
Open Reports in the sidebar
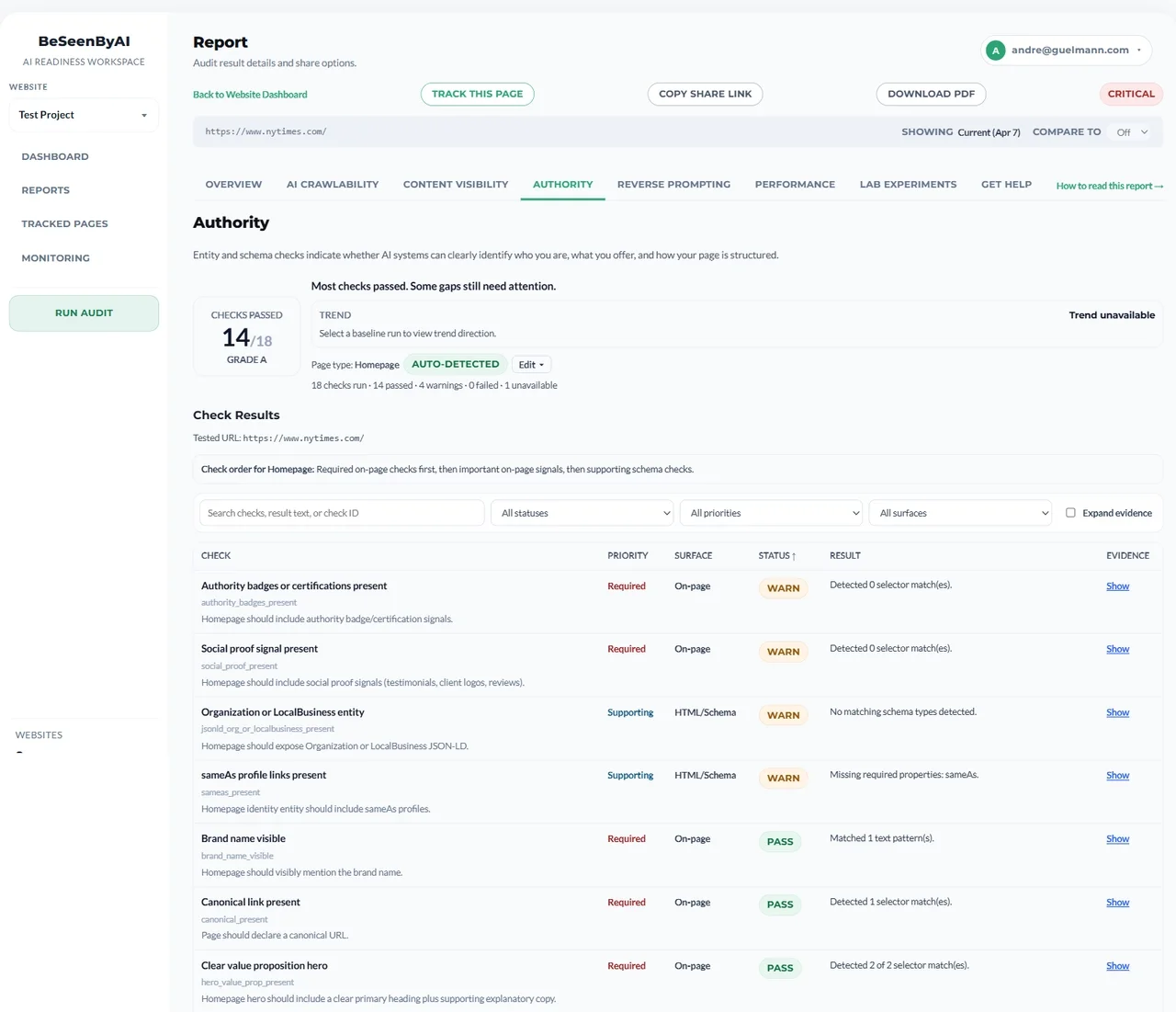coord(46,190)
